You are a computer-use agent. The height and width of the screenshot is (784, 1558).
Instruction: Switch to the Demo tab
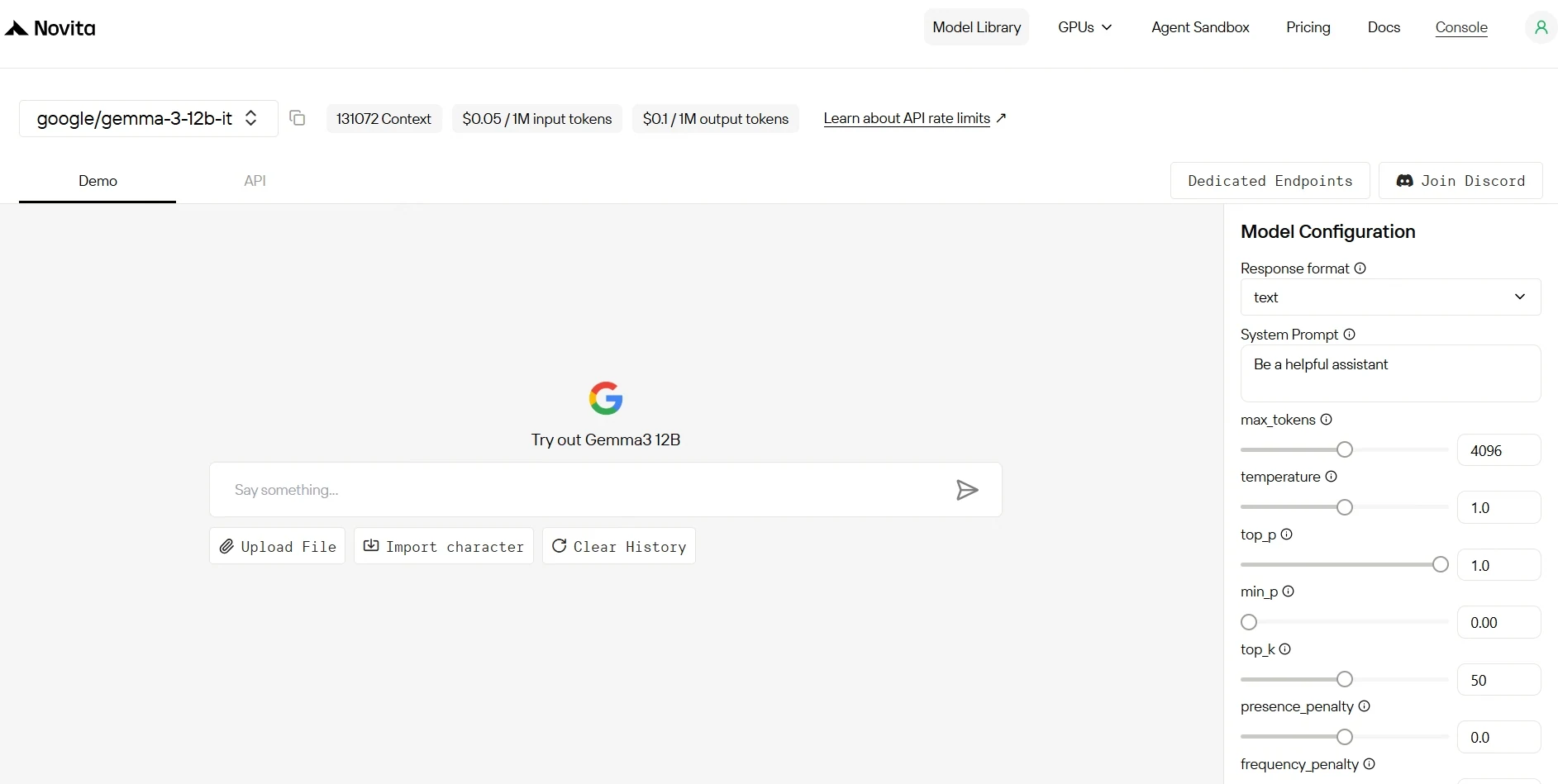pyautogui.click(x=98, y=181)
